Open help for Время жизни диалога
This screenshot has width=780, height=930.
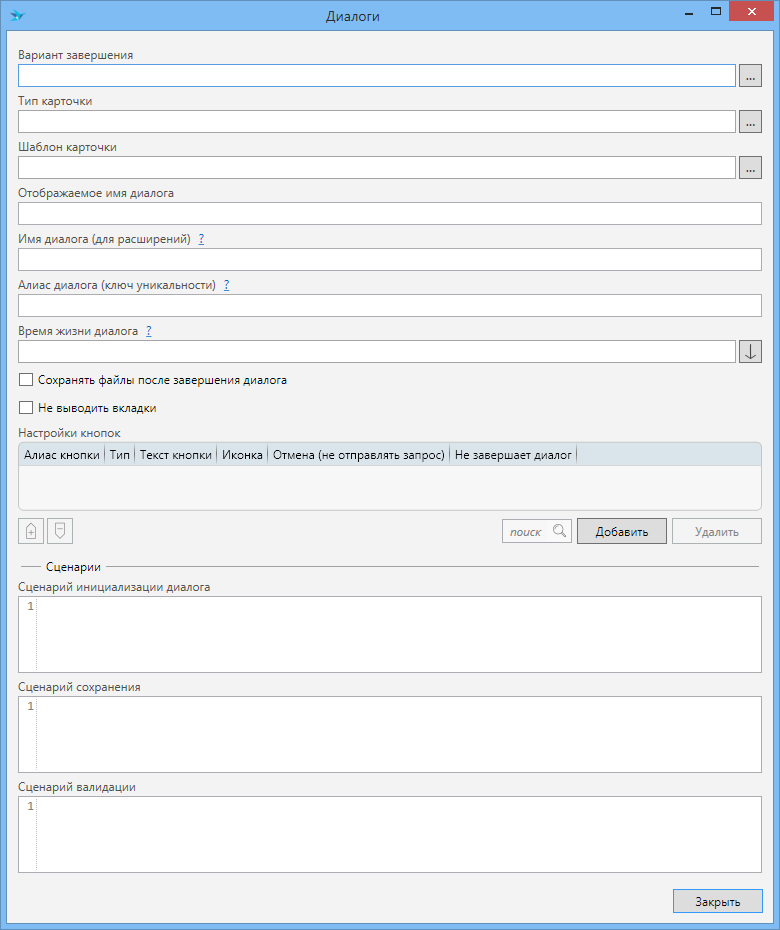148,331
